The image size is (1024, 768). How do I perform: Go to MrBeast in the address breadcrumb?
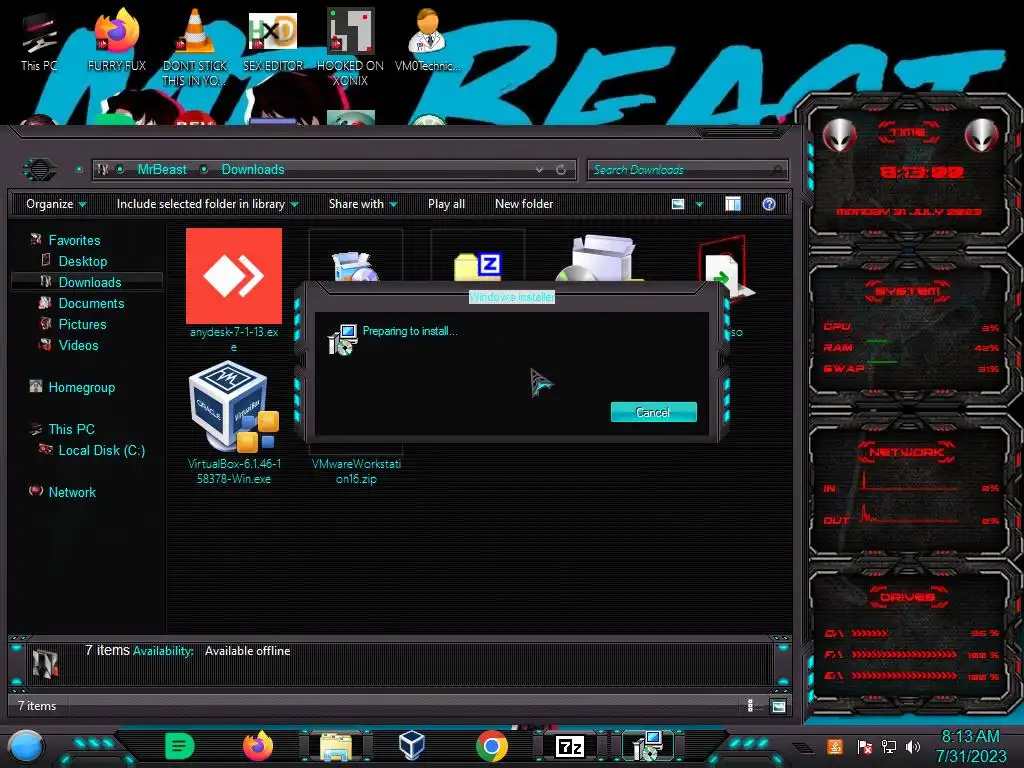(x=162, y=169)
